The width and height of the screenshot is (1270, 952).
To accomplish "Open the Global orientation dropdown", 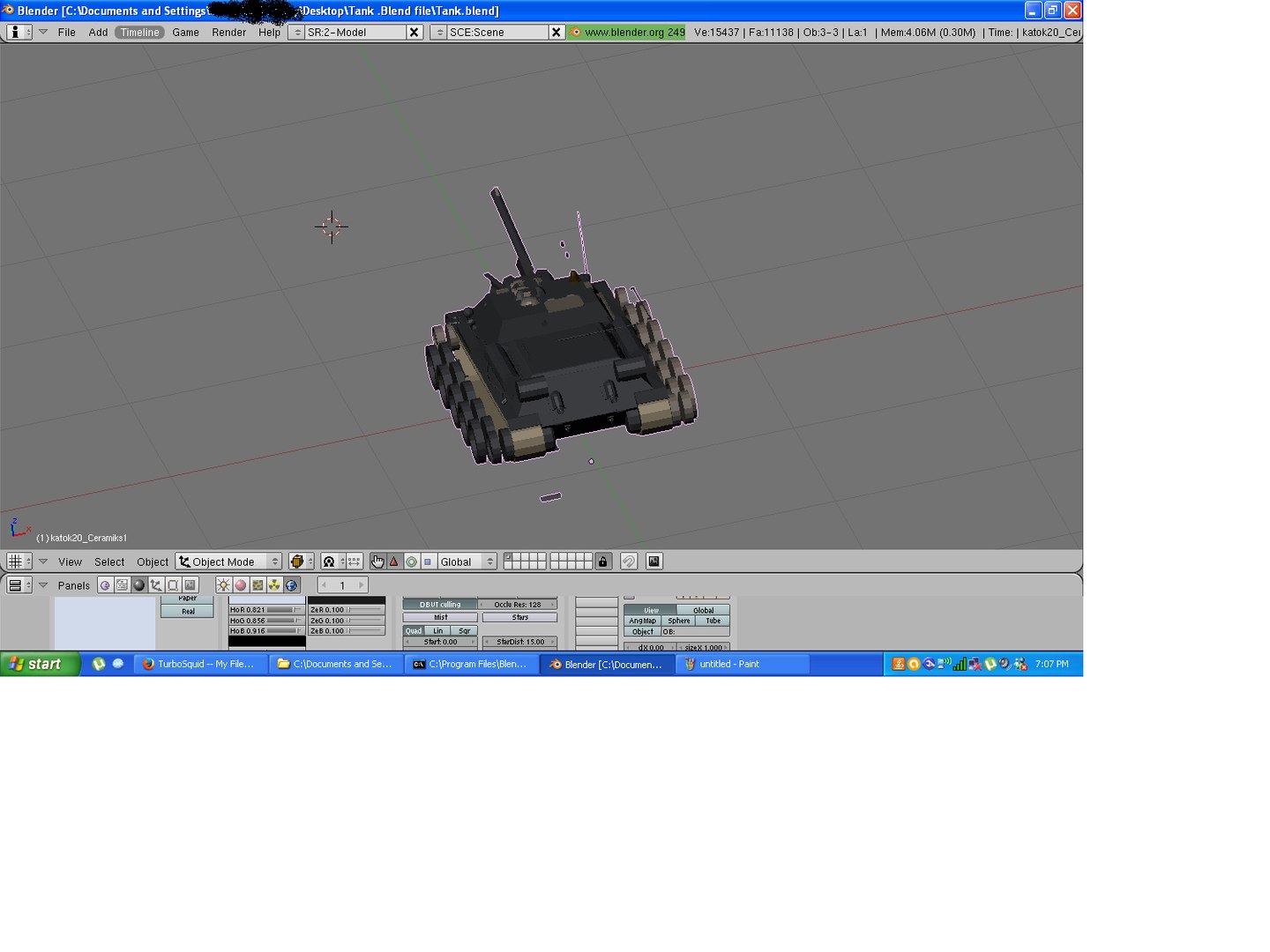I will [x=467, y=562].
